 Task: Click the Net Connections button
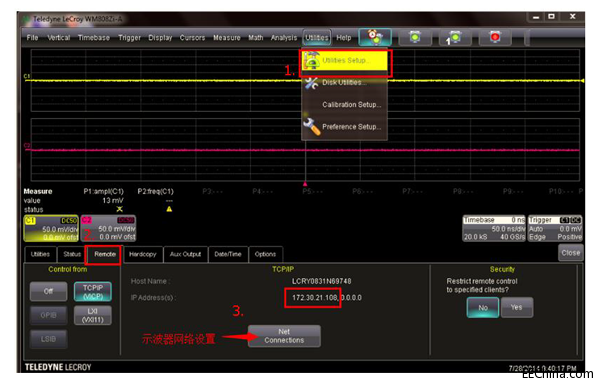pos(284,336)
